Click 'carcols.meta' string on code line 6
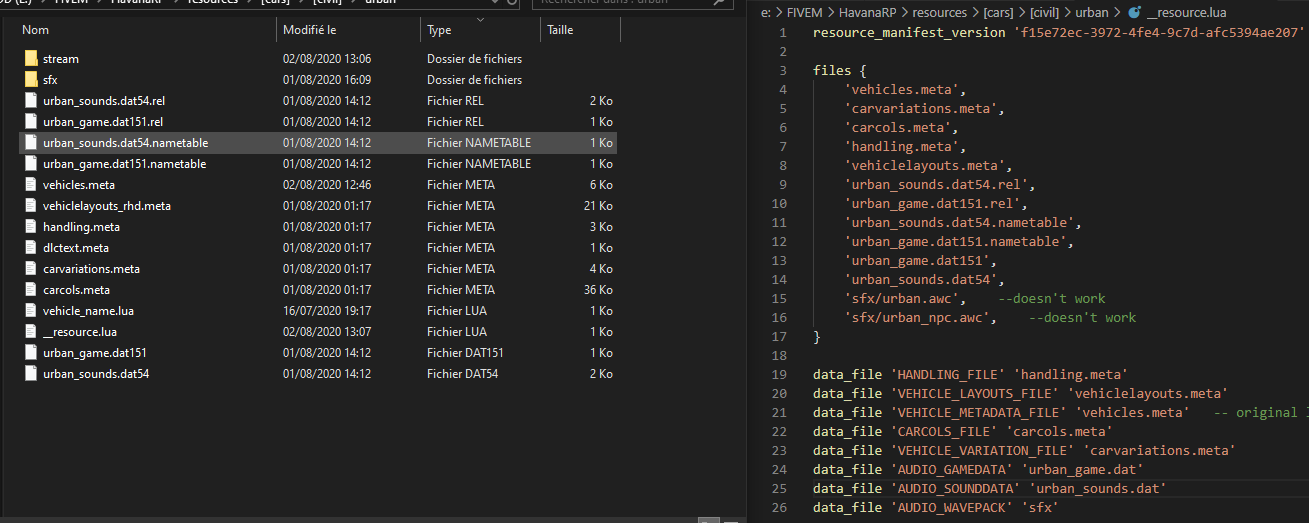 [x=898, y=127]
